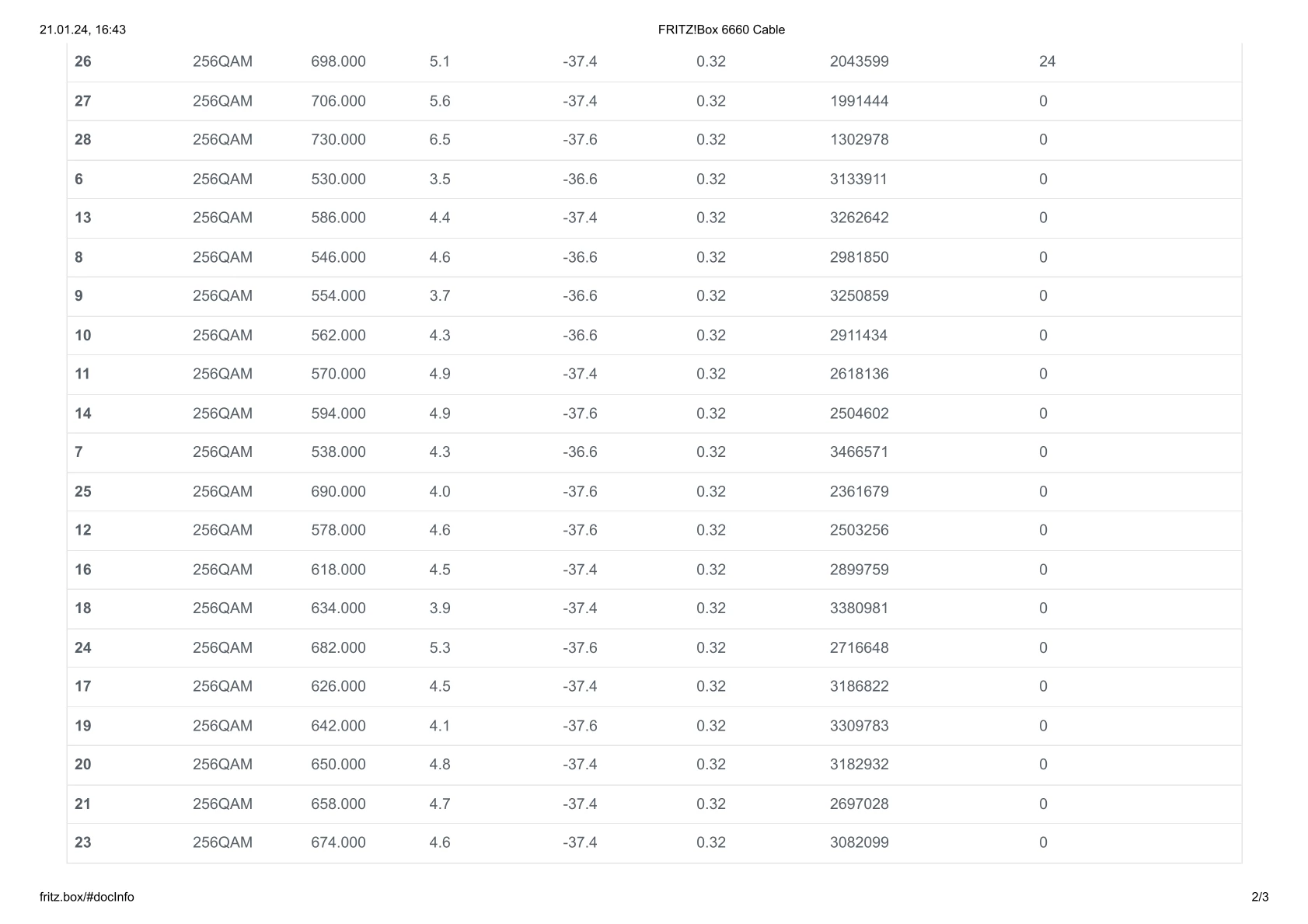Click frequency 706.000 in channel 27 row
1308x924 pixels.
[338, 101]
